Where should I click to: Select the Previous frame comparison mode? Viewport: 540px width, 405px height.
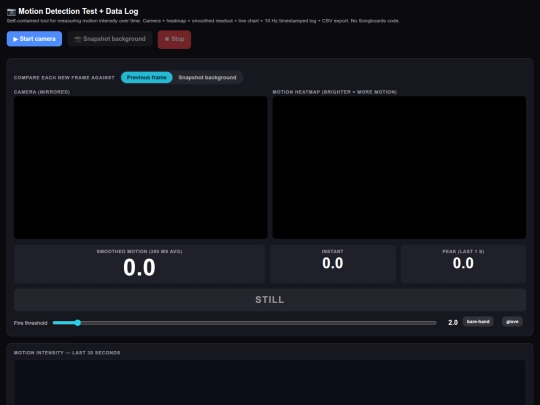tap(147, 77)
